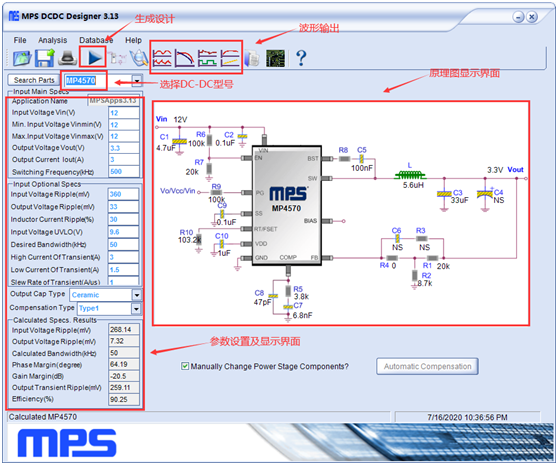Click Application Name field

[114, 101]
